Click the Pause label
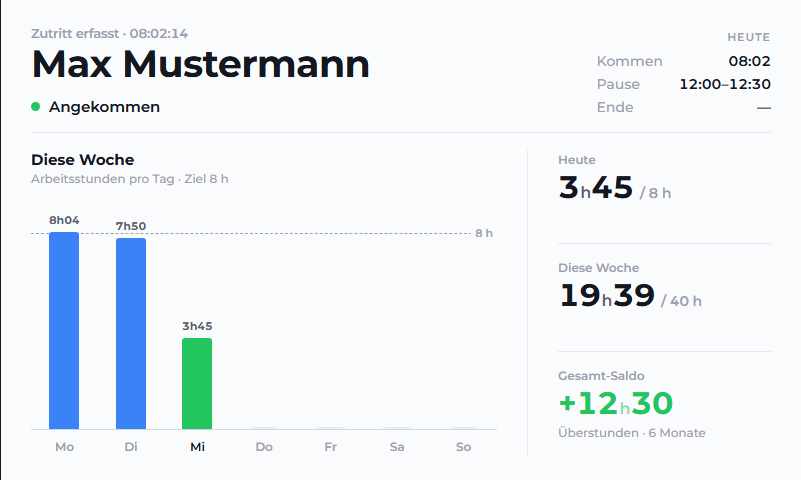 click(x=618, y=84)
